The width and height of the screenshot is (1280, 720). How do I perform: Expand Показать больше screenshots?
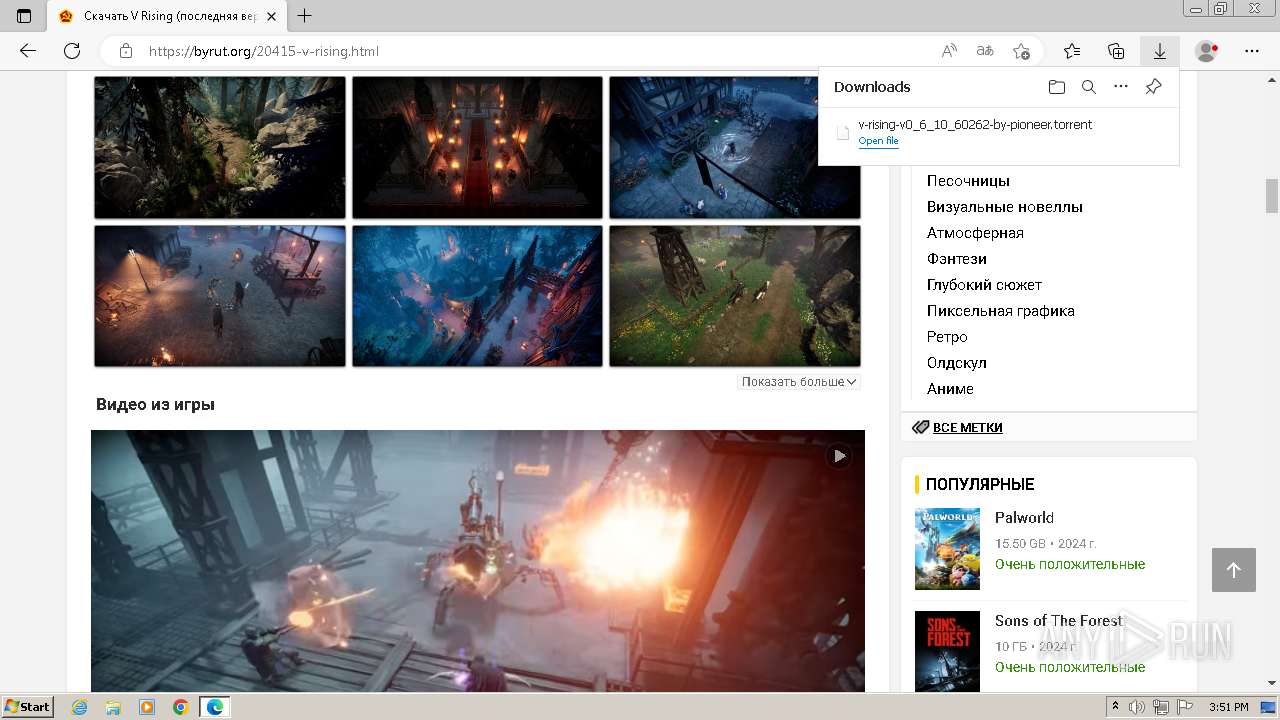(x=799, y=382)
